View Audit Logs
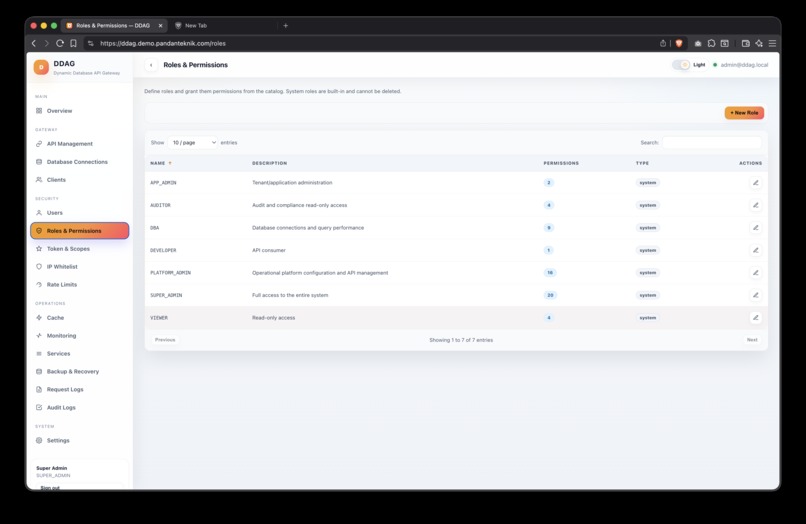This screenshot has width=806, height=524. (80, 408)
